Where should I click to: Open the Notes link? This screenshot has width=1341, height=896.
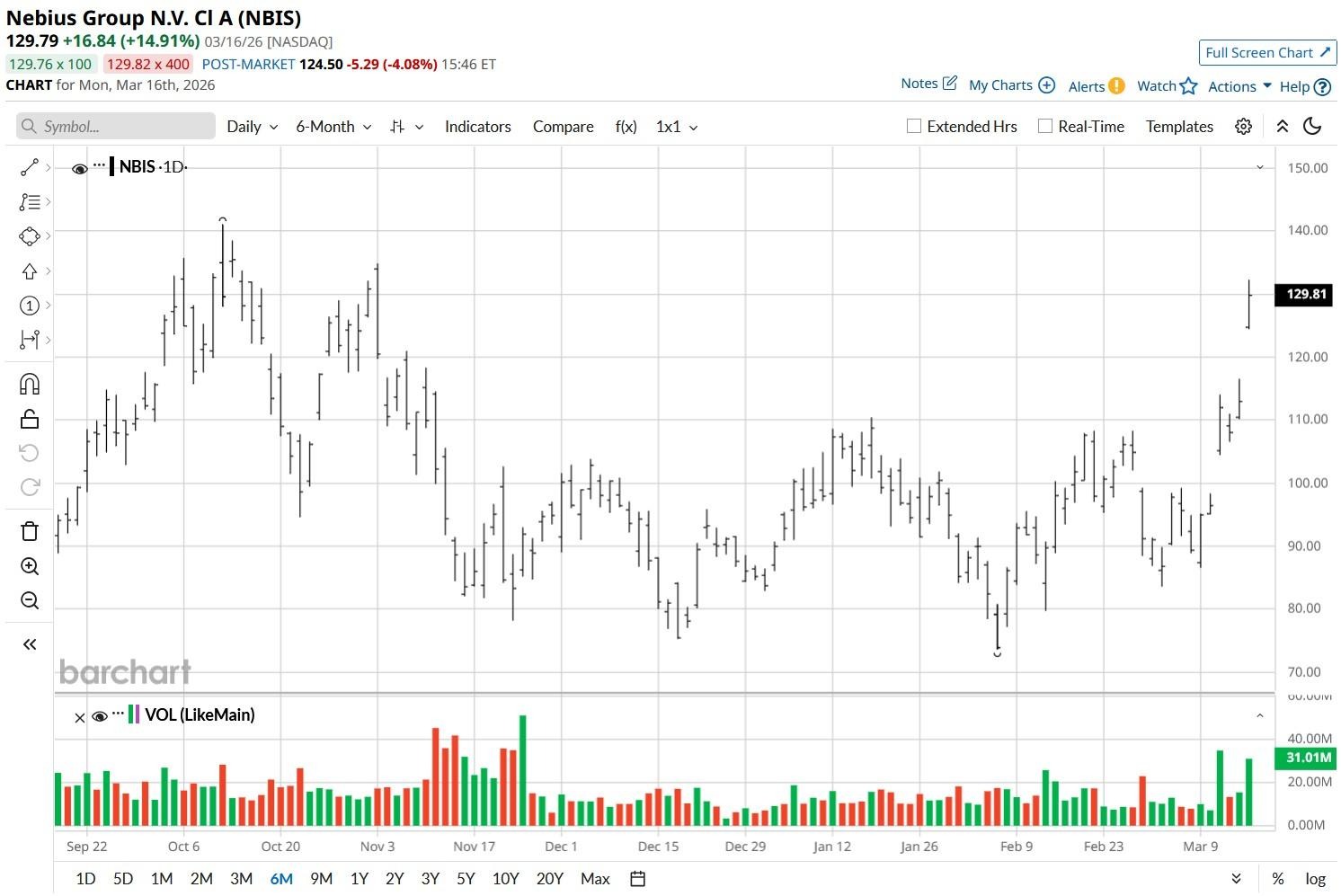[x=919, y=84]
